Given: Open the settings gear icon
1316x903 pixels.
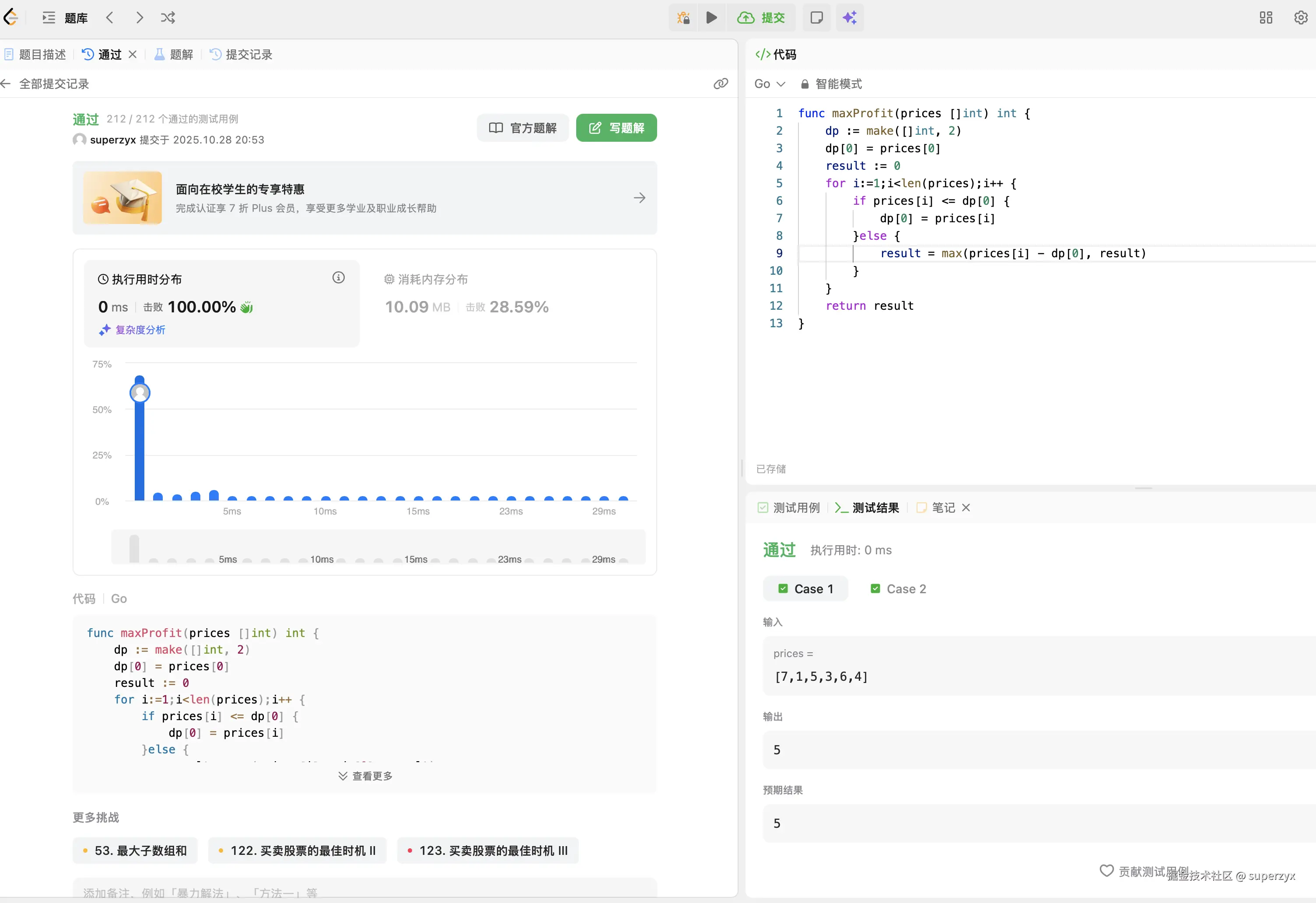Looking at the screenshot, I should click(x=1301, y=17).
